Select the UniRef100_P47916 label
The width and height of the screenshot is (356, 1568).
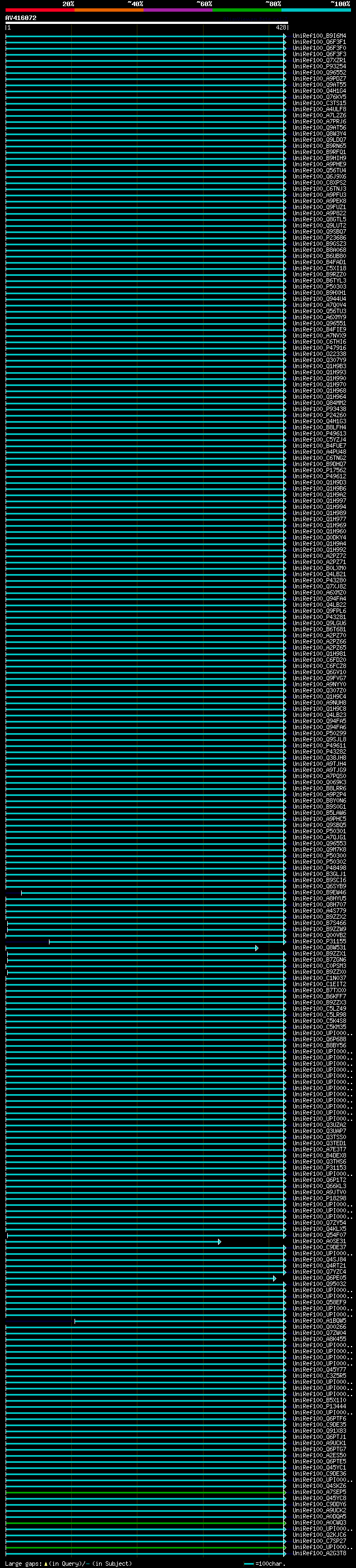319,348
